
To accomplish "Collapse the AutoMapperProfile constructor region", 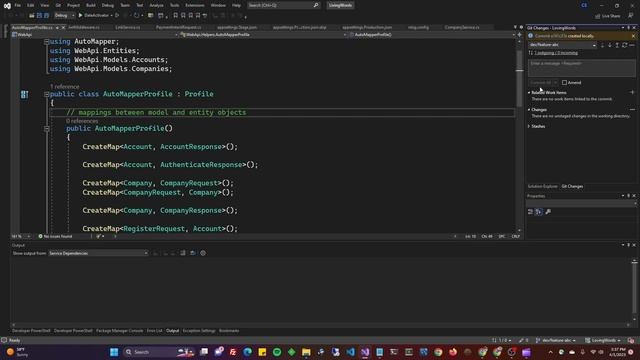I will [x=47, y=129].
